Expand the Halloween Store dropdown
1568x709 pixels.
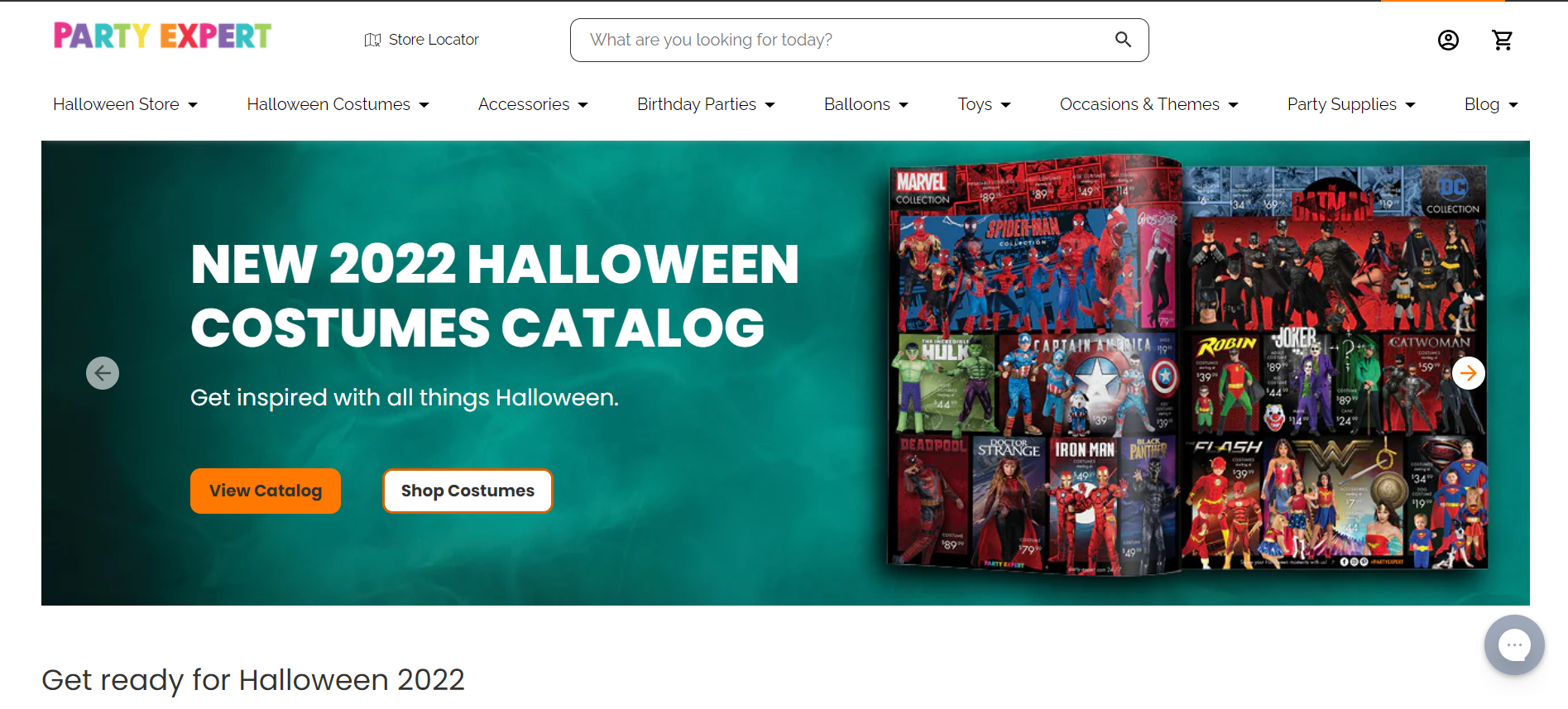pos(125,104)
